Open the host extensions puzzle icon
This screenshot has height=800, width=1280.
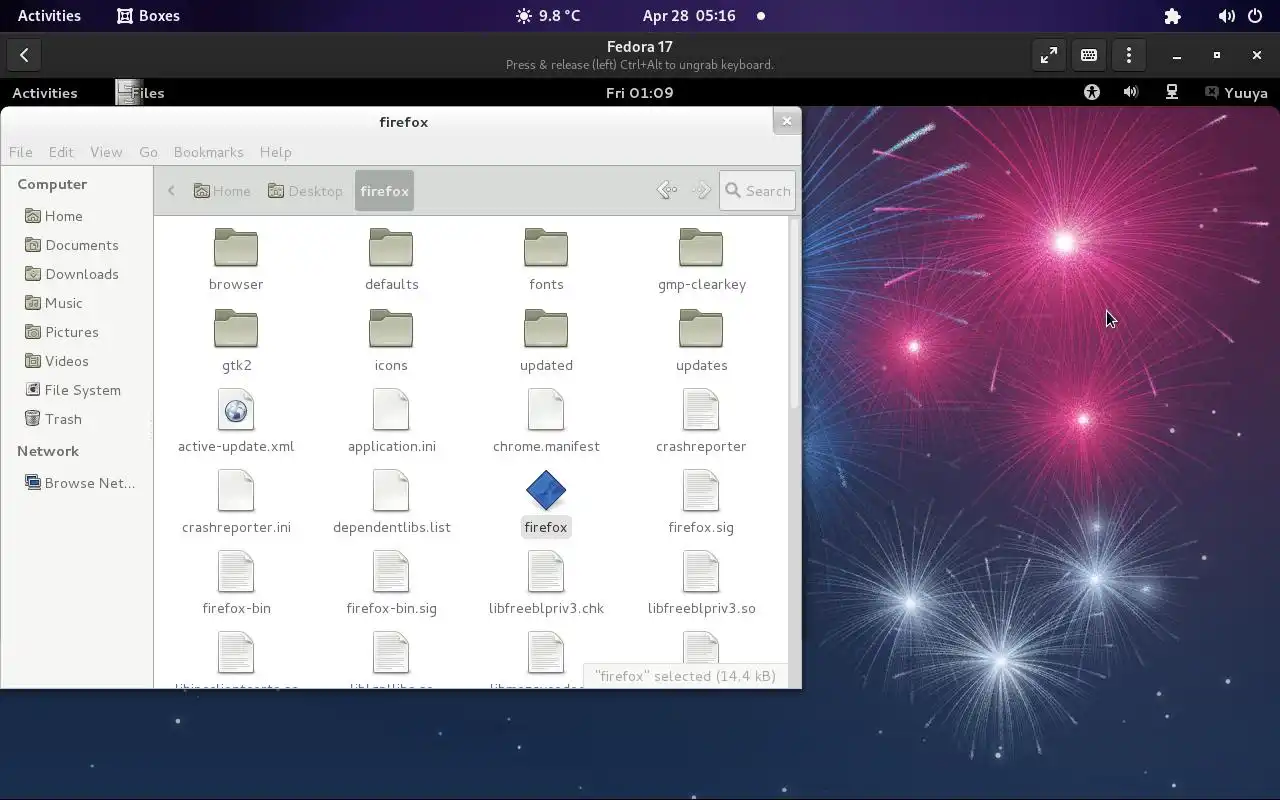[x=1173, y=16]
